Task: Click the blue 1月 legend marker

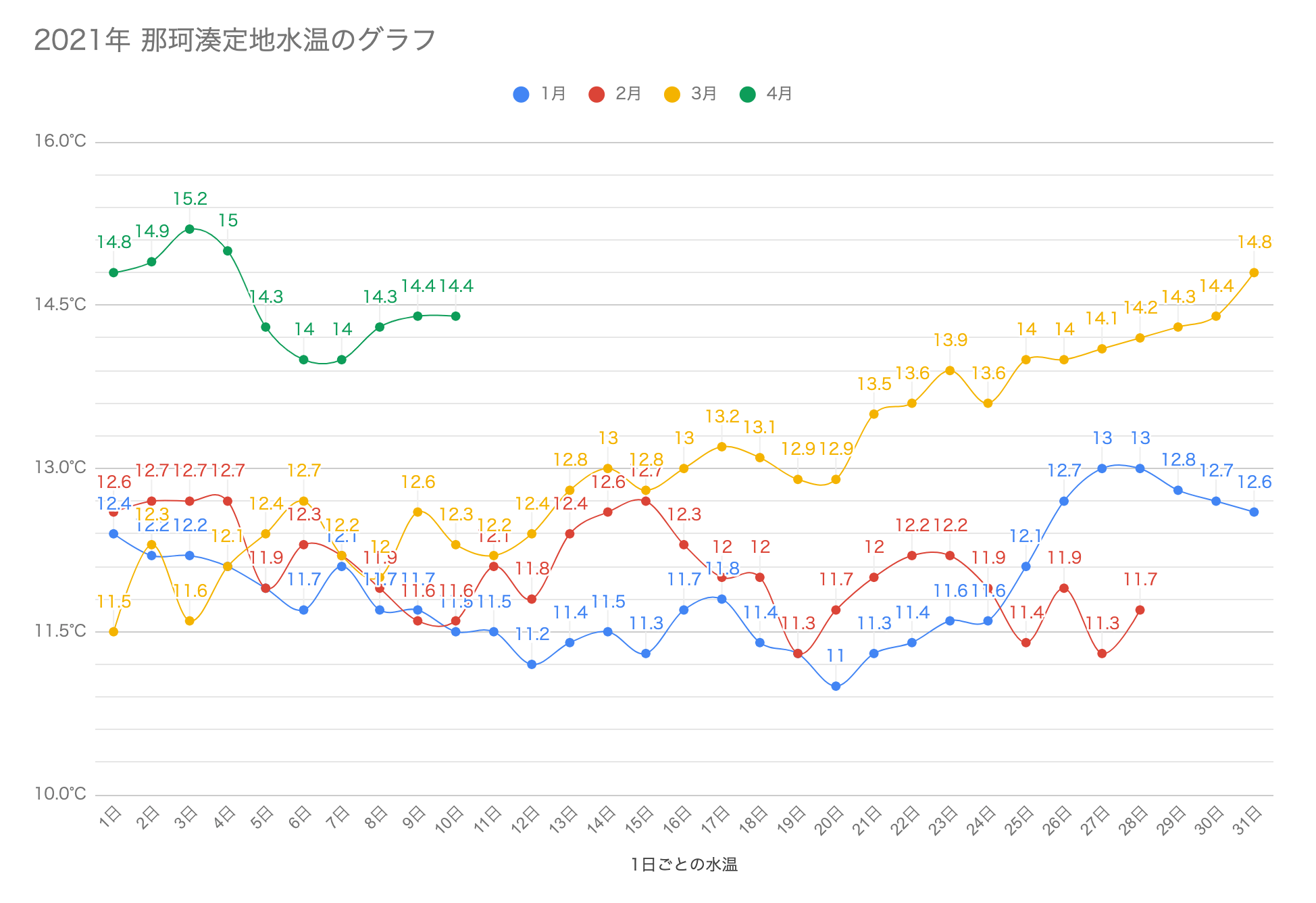Action: [521, 94]
